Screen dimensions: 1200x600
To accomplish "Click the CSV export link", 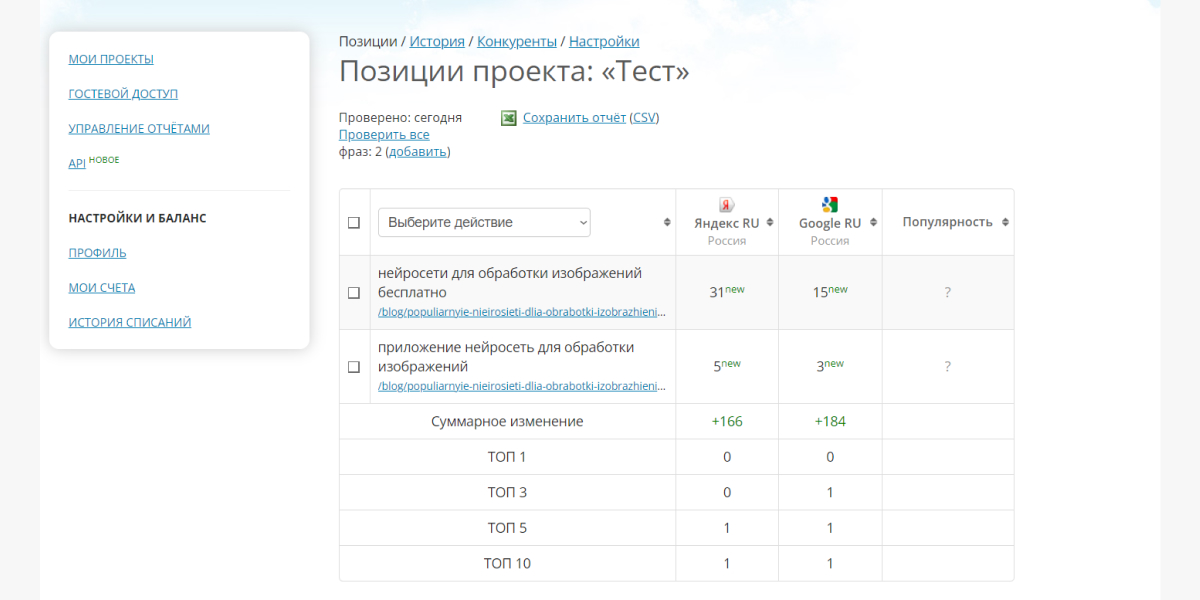I will coord(645,117).
